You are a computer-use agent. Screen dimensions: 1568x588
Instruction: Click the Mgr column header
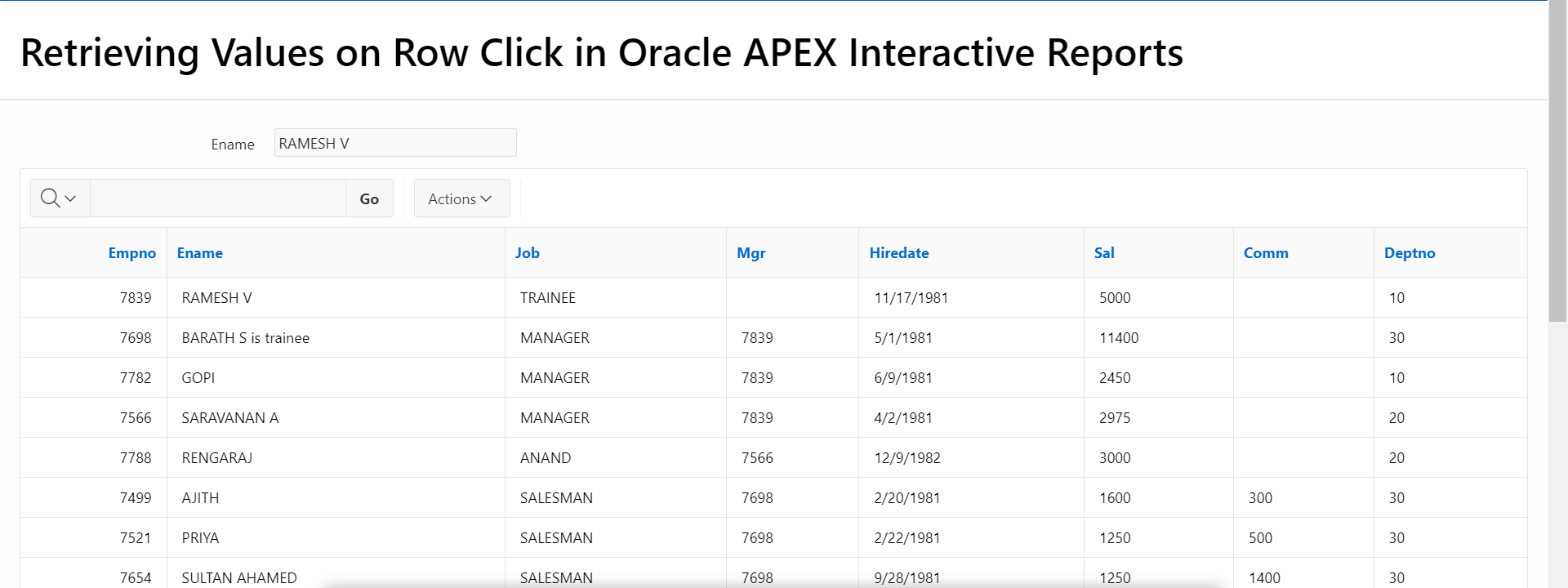(x=751, y=253)
